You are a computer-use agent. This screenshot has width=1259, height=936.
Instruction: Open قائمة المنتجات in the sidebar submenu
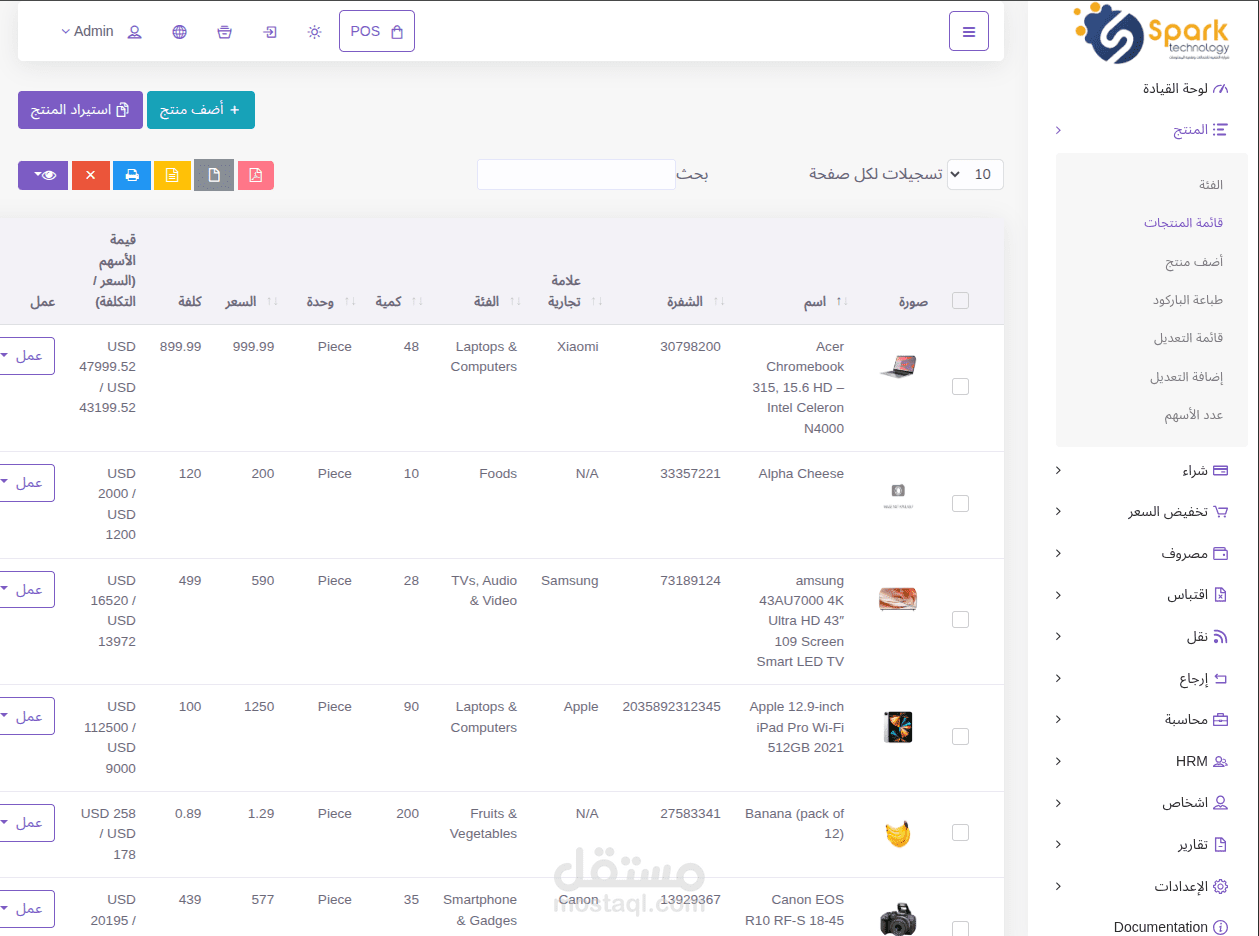point(1184,223)
